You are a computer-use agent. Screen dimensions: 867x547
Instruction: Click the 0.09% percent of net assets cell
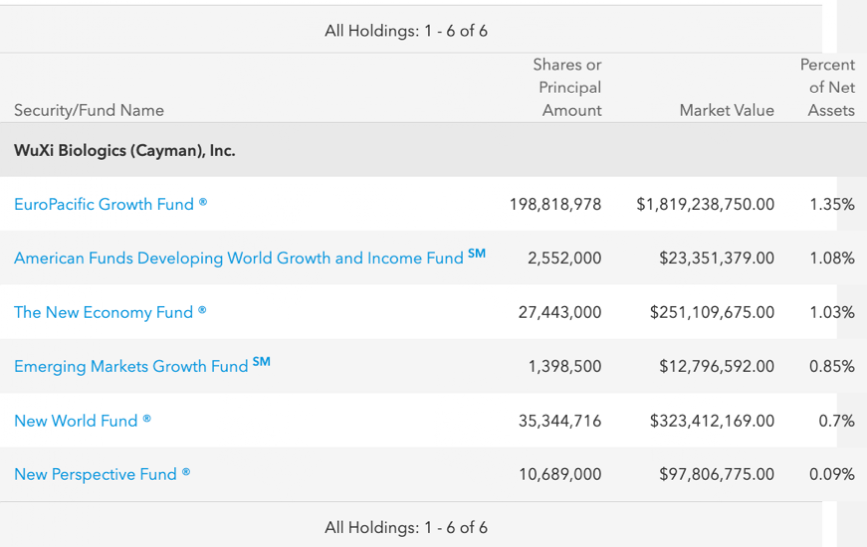click(831, 475)
